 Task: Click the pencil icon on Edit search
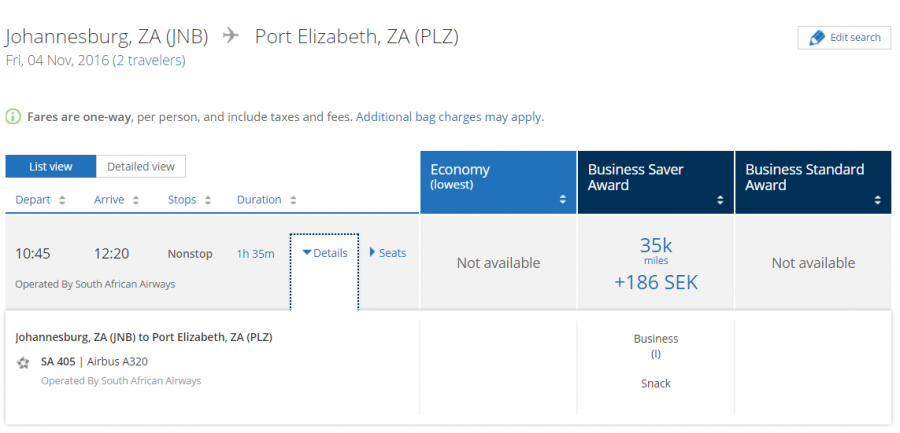(x=817, y=38)
